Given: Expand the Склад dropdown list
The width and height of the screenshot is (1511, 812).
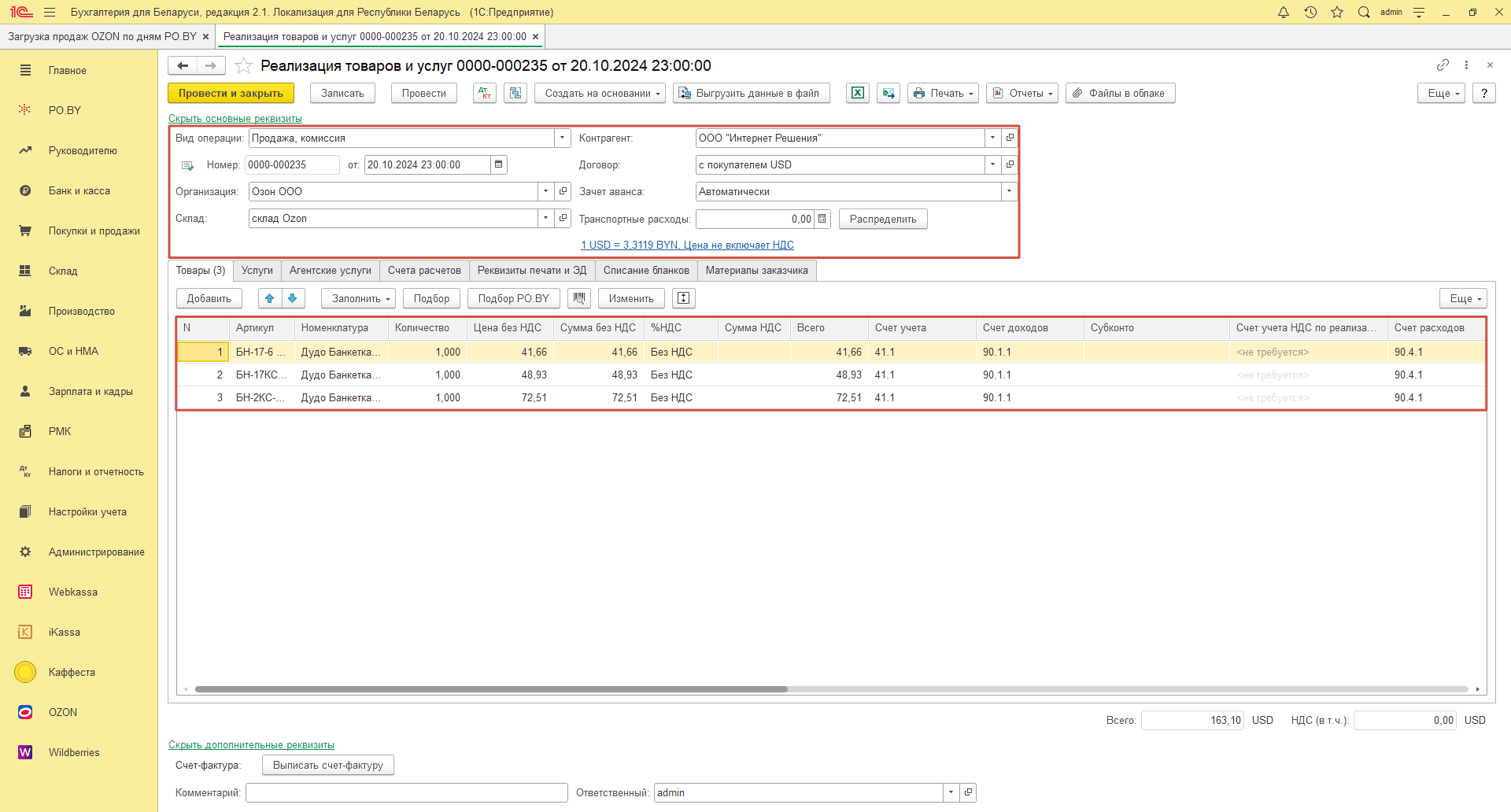Looking at the screenshot, I should pos(546,219).
